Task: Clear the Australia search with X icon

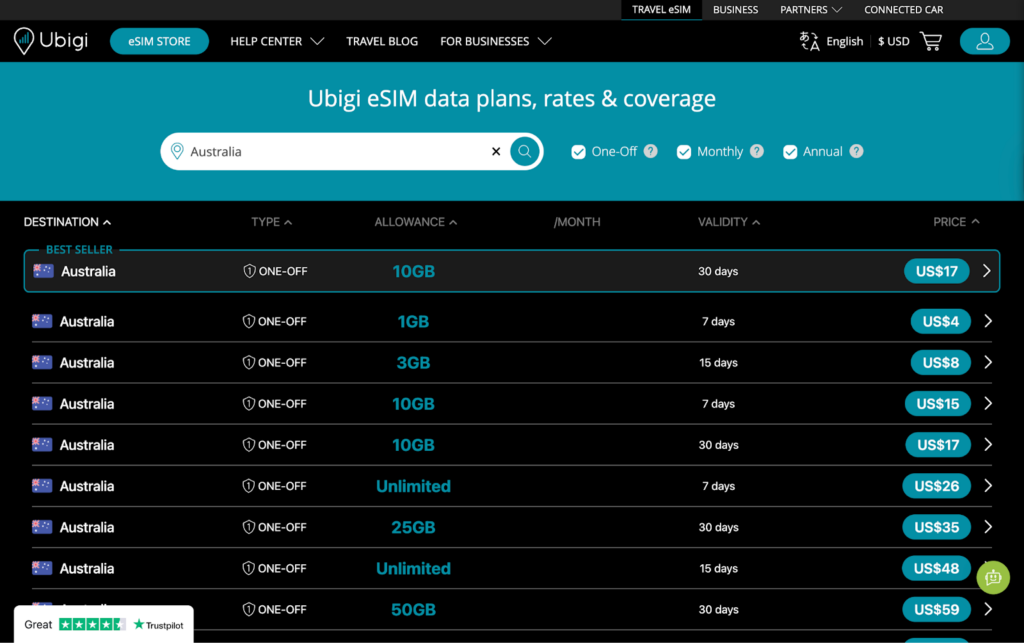Action: [x=496, y=152]
